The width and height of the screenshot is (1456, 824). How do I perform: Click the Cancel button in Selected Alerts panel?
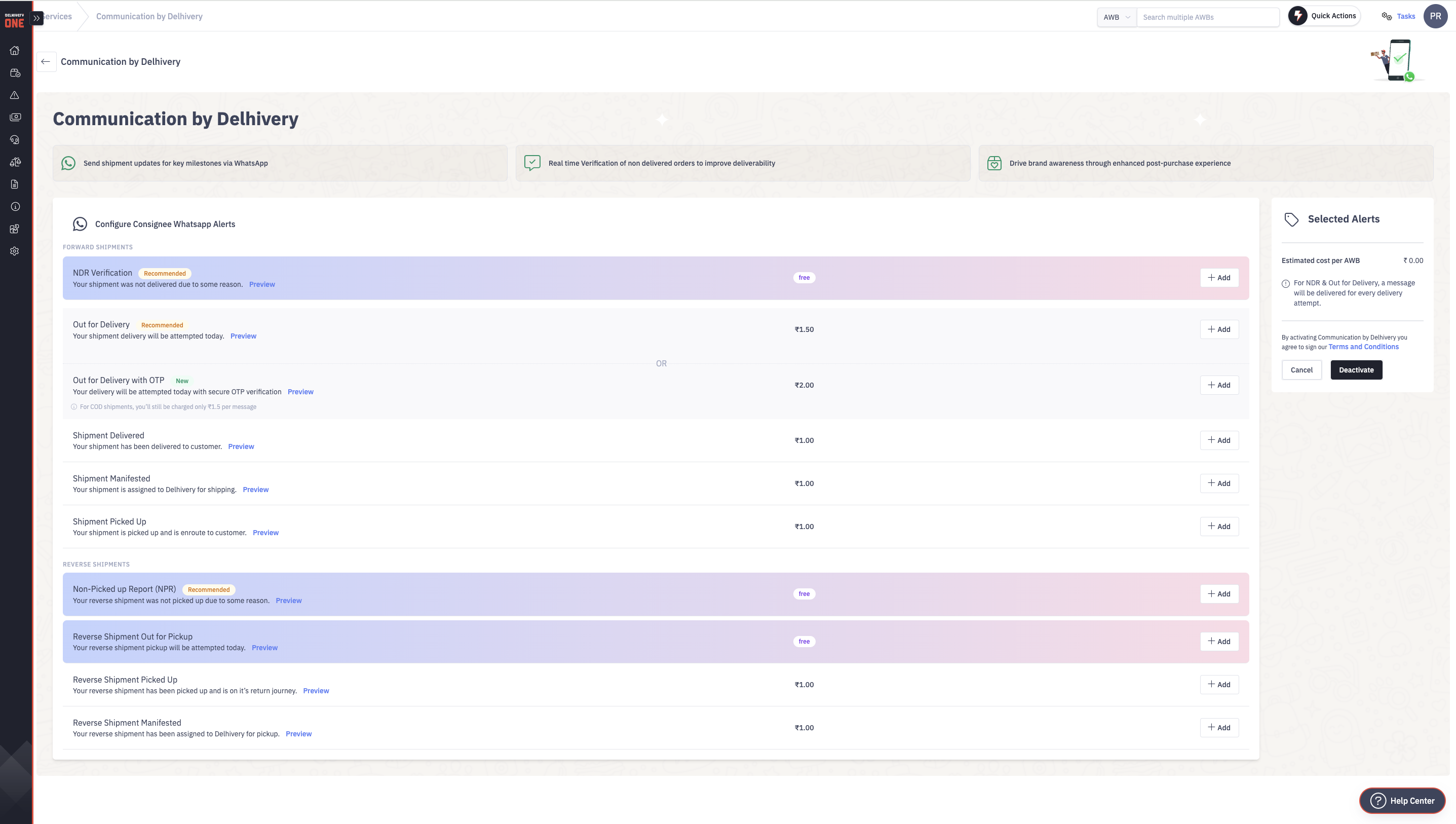(1302, 370)
